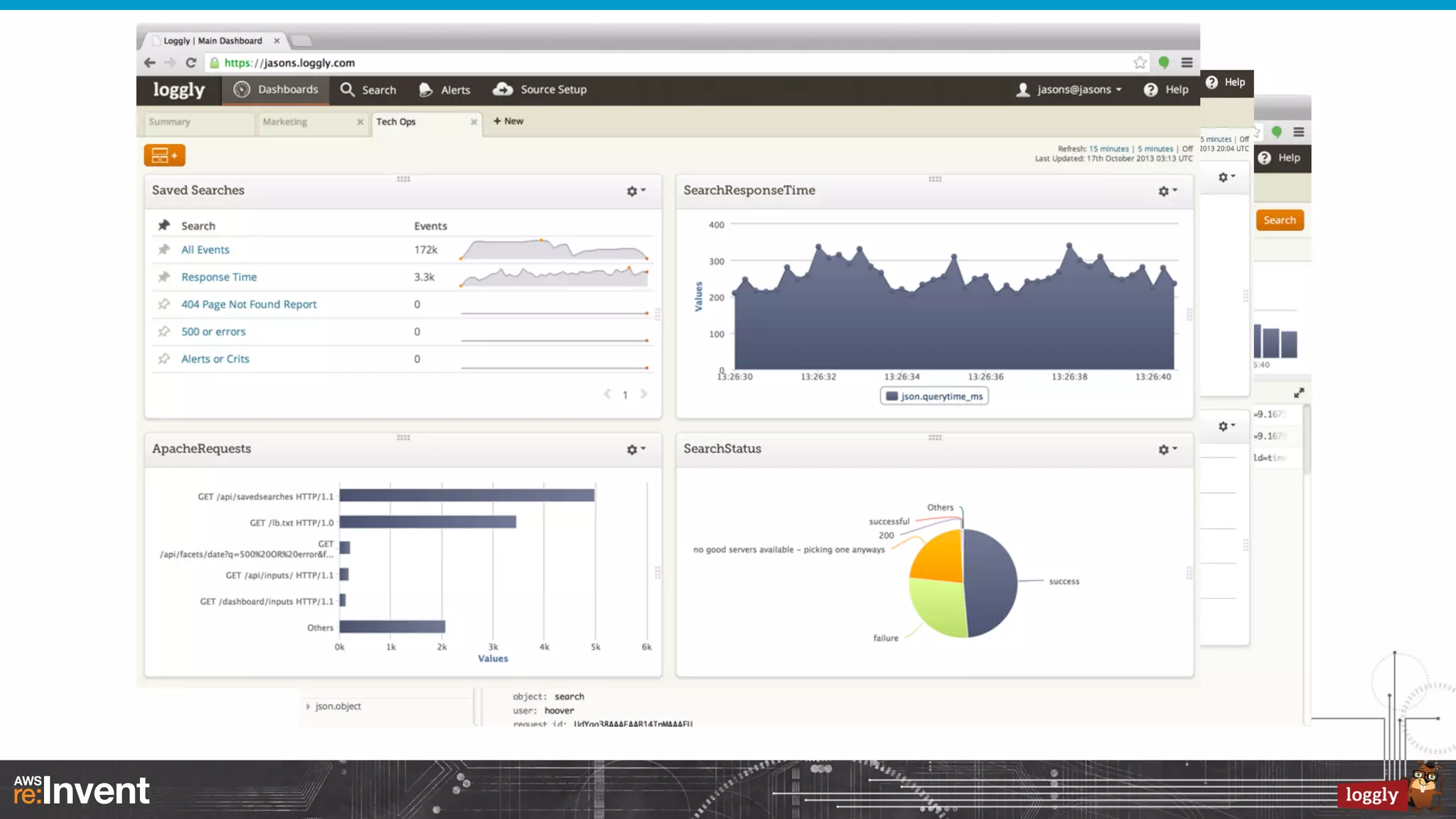Click the Help question mark icon
The height and width of the screenshot is (819, 1456).
(x=1150, y=90)
